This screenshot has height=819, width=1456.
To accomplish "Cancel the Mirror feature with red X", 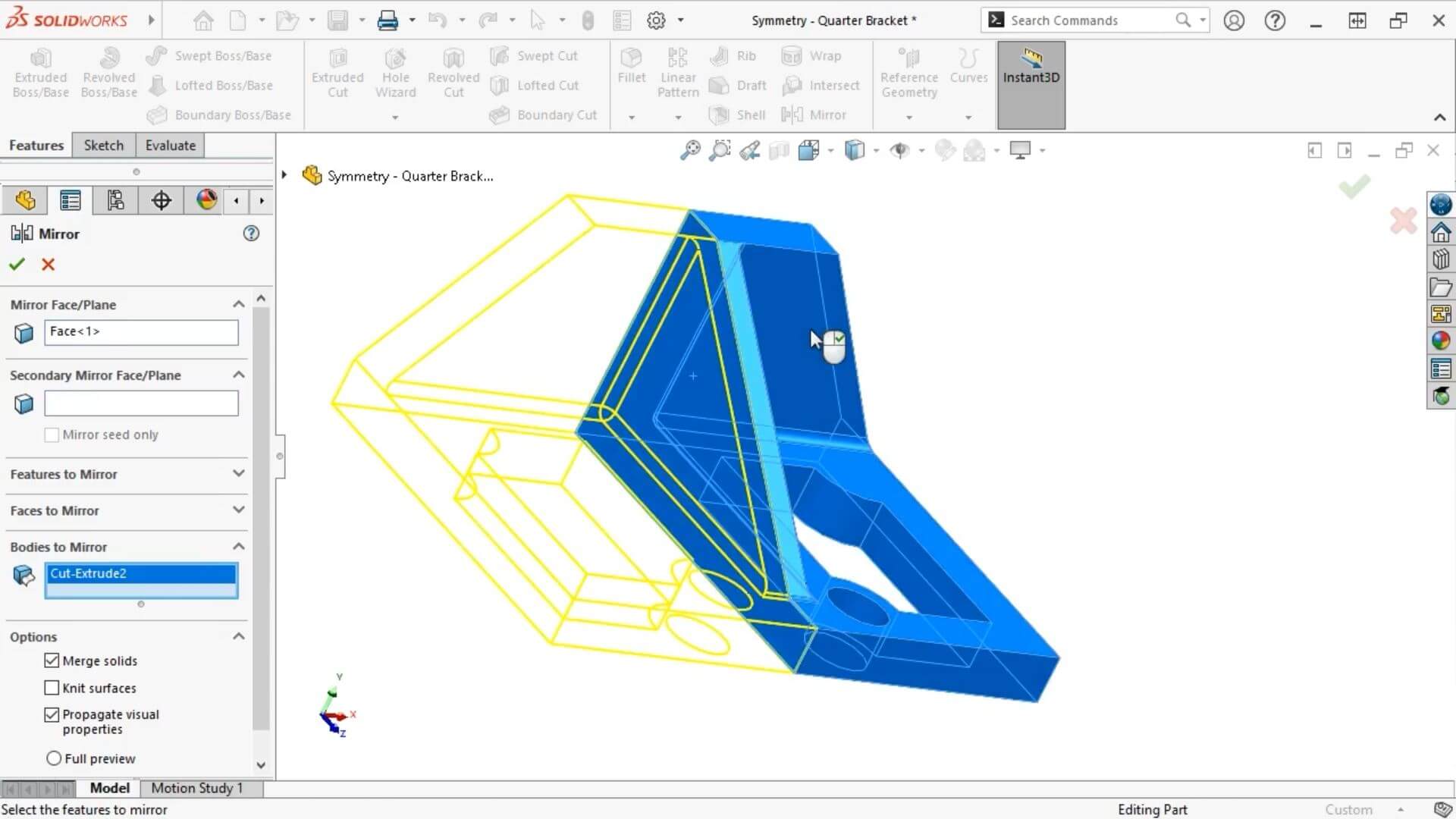I will [48, 264].
